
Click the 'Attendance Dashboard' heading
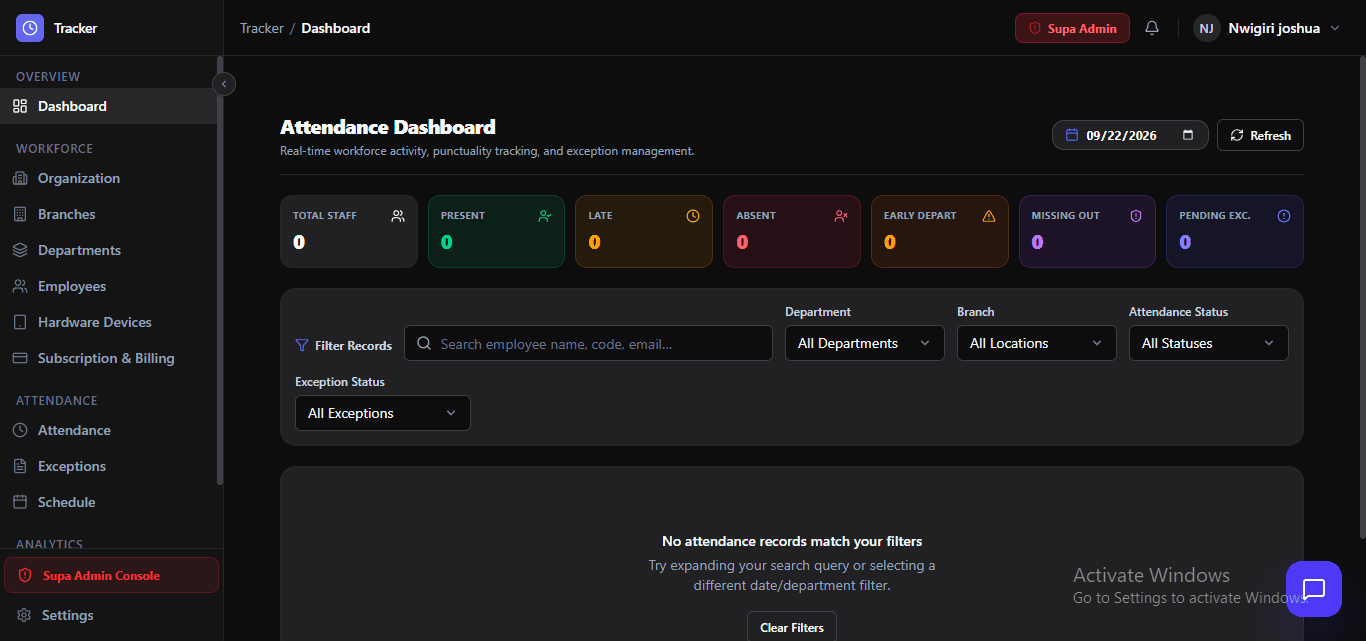(x=388, y=127)
